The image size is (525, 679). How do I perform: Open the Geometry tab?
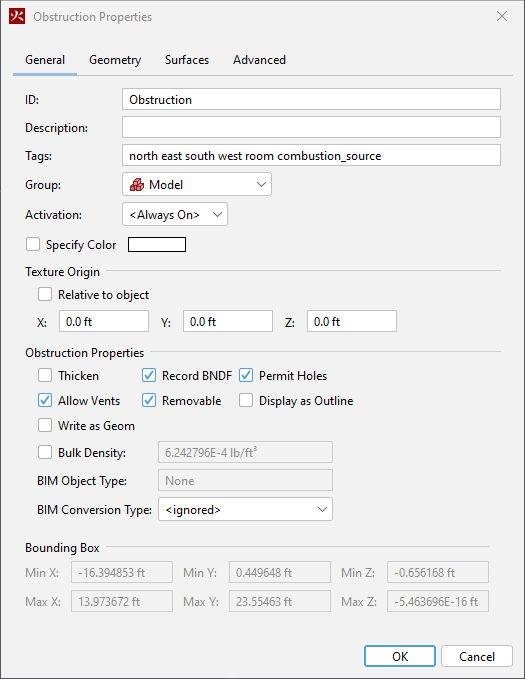tap(115, 60)
